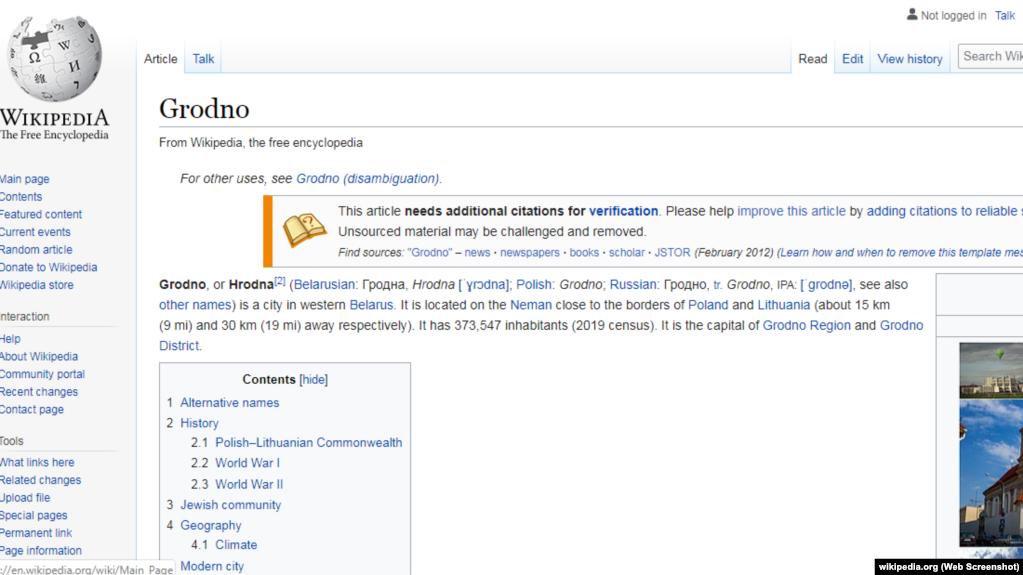This screenshot has width=1023, height=575.
Task: Open the Talk tab
Action: coord(203,59)
